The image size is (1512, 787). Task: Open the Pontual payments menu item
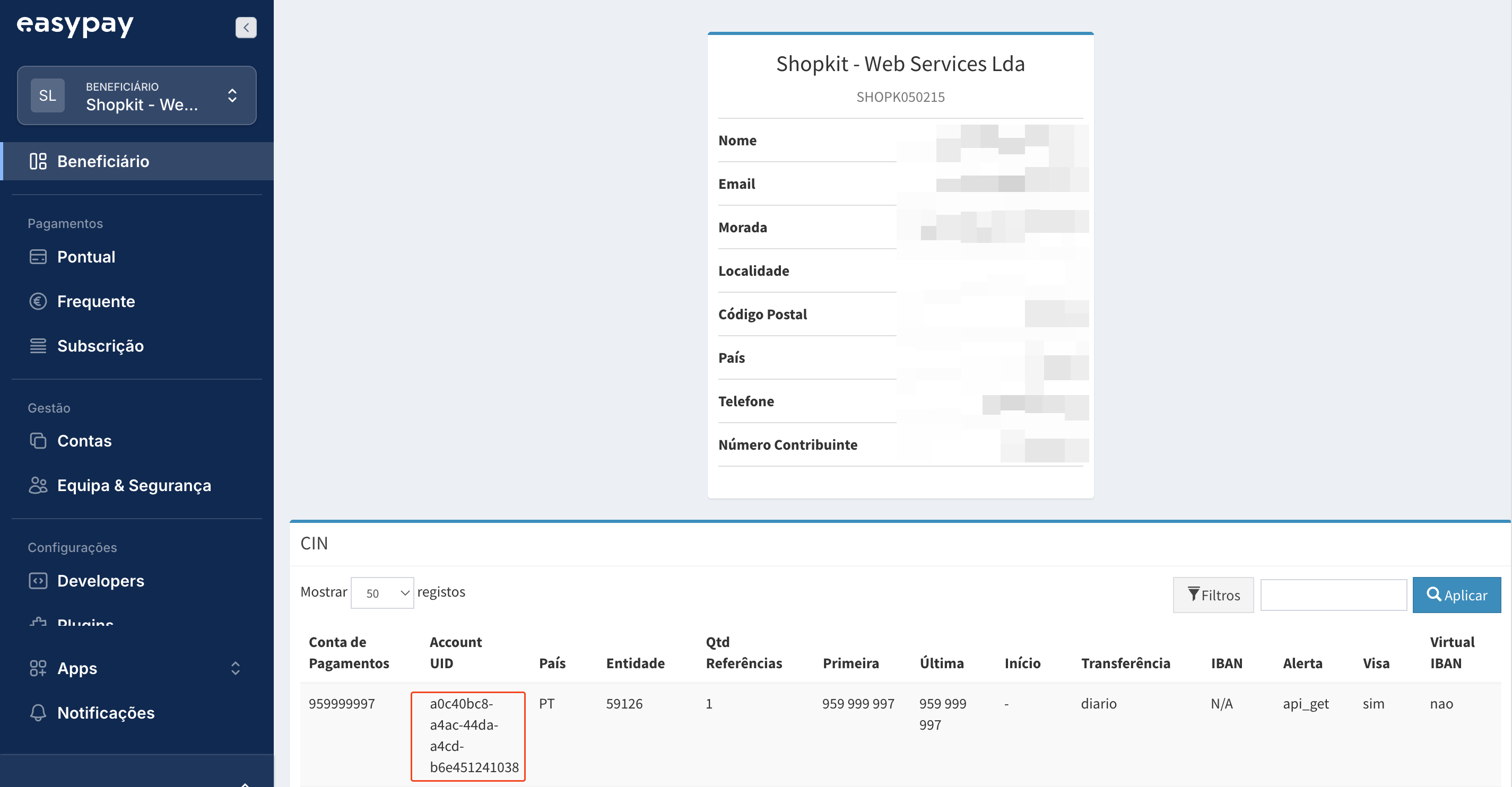(x=86, y=257)
